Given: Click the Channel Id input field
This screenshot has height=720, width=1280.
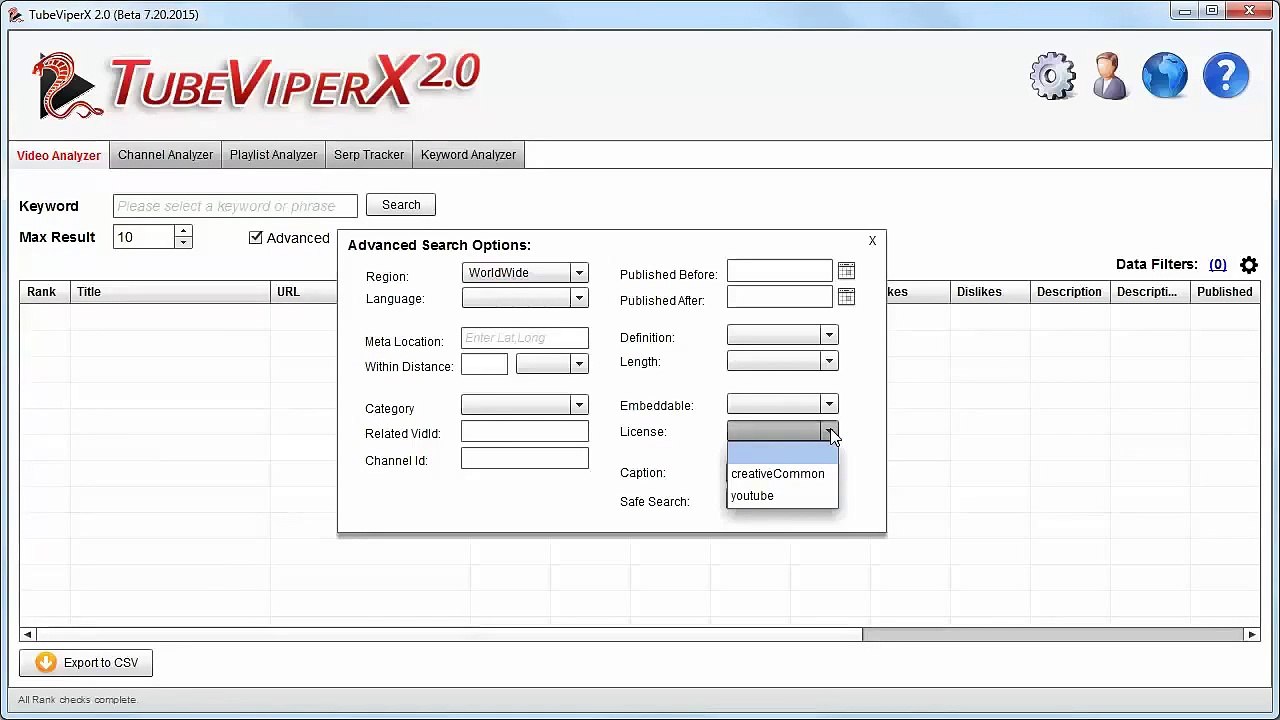Looking at the screenshot, I should click(525, 459).
